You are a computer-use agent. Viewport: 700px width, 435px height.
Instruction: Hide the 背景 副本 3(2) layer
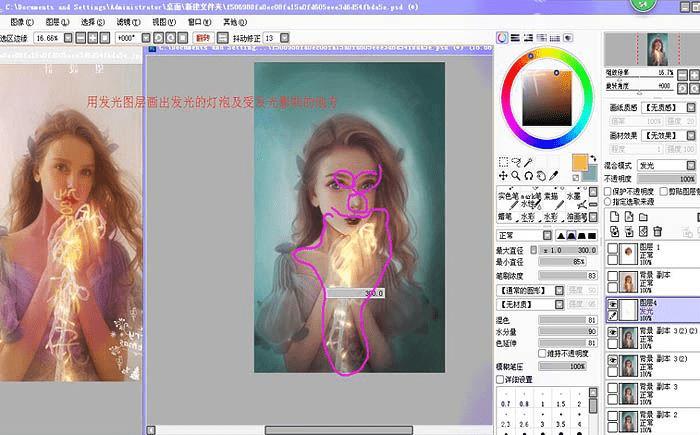tap(613, 360)
